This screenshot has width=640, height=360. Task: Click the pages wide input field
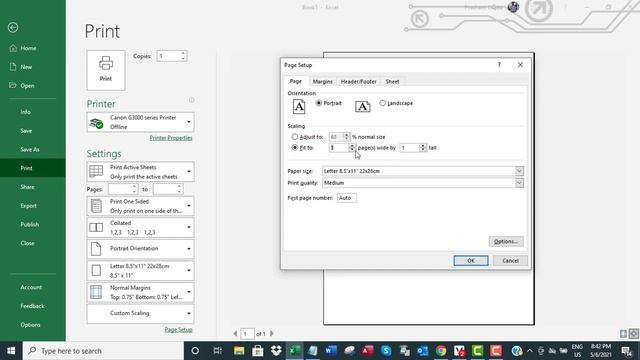(x=339, y=148)
